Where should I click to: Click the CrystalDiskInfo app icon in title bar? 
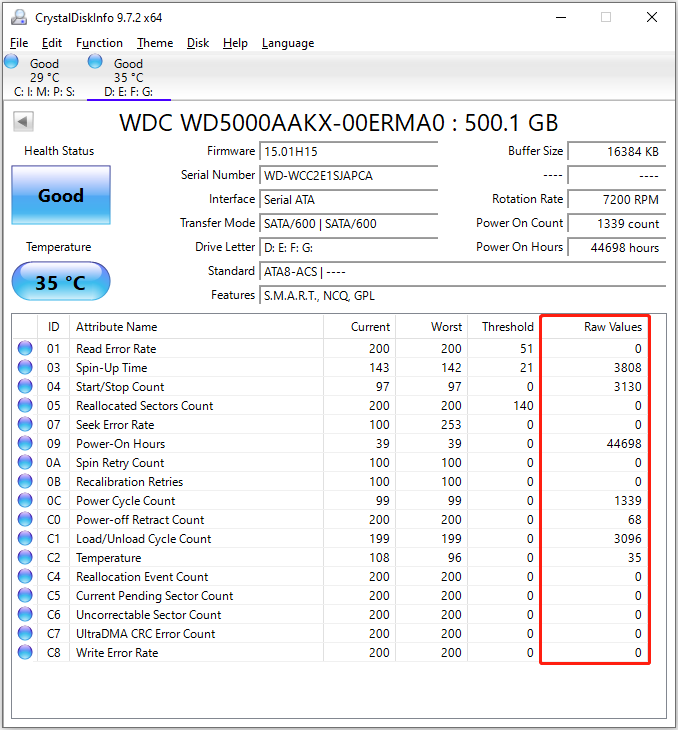[19, 18]
